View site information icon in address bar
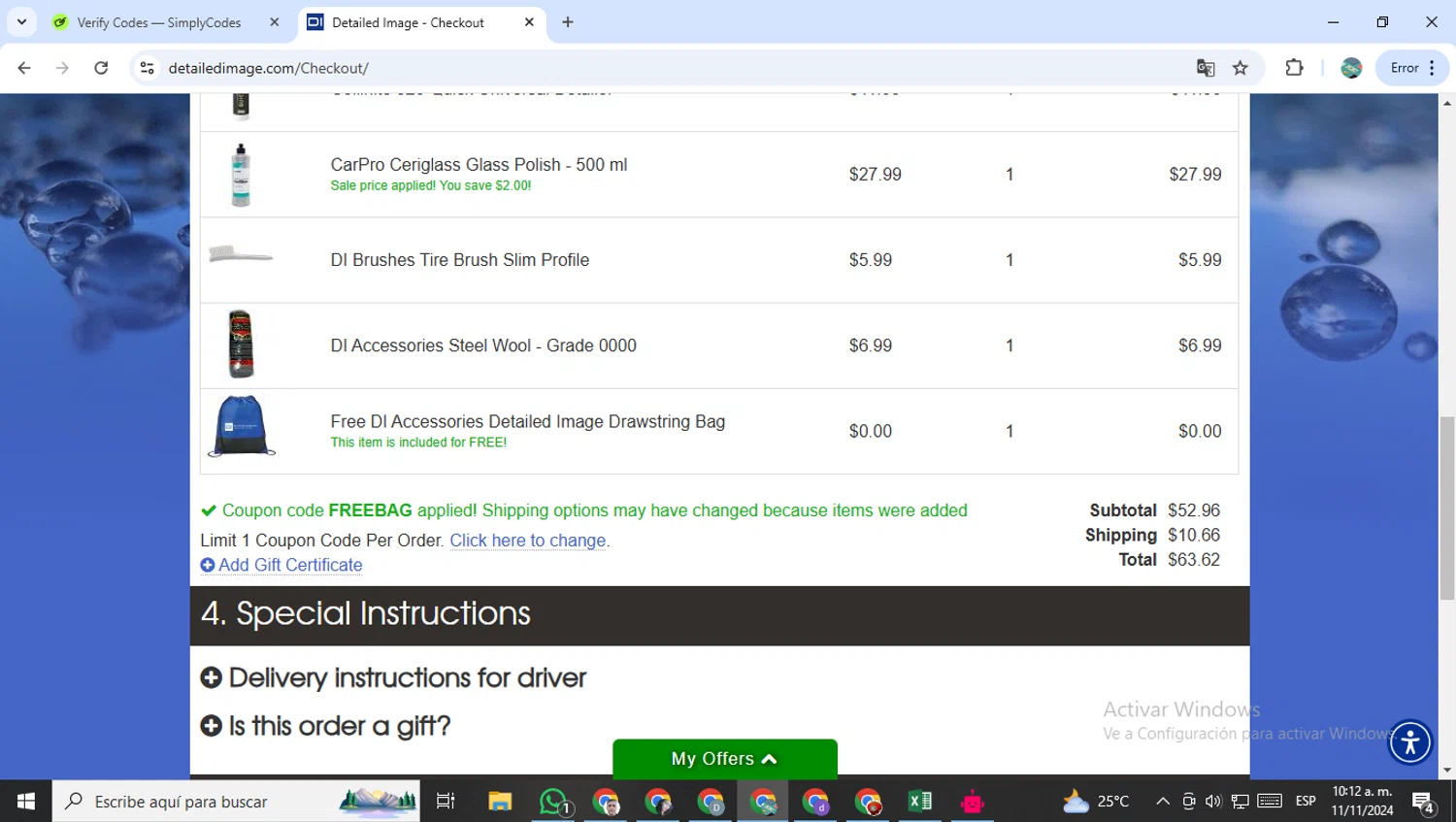The image size is (1456, 822). (x=148, y=68)
